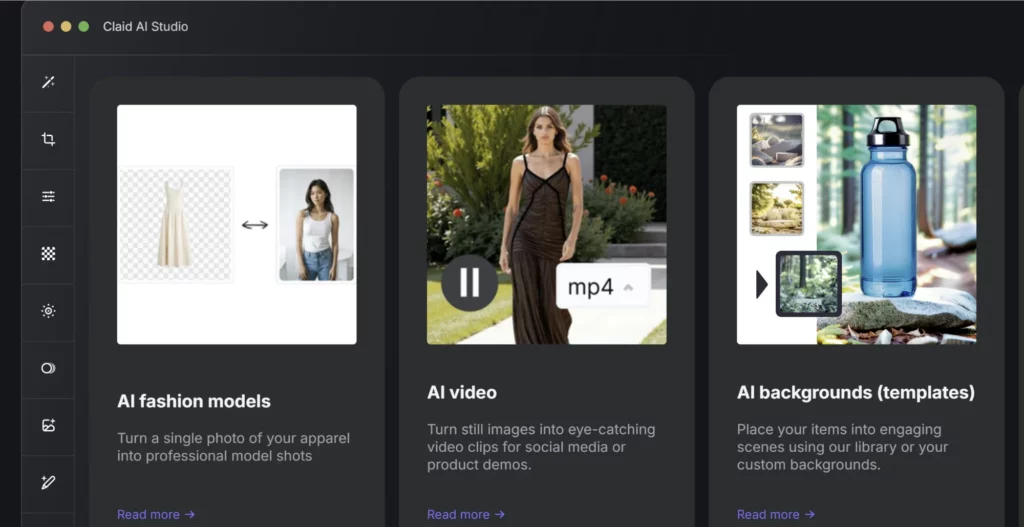Screen dimensions: 1024x527
Task: Select the overlapping circles shadow tool
Action: click(x=48, y=368)
